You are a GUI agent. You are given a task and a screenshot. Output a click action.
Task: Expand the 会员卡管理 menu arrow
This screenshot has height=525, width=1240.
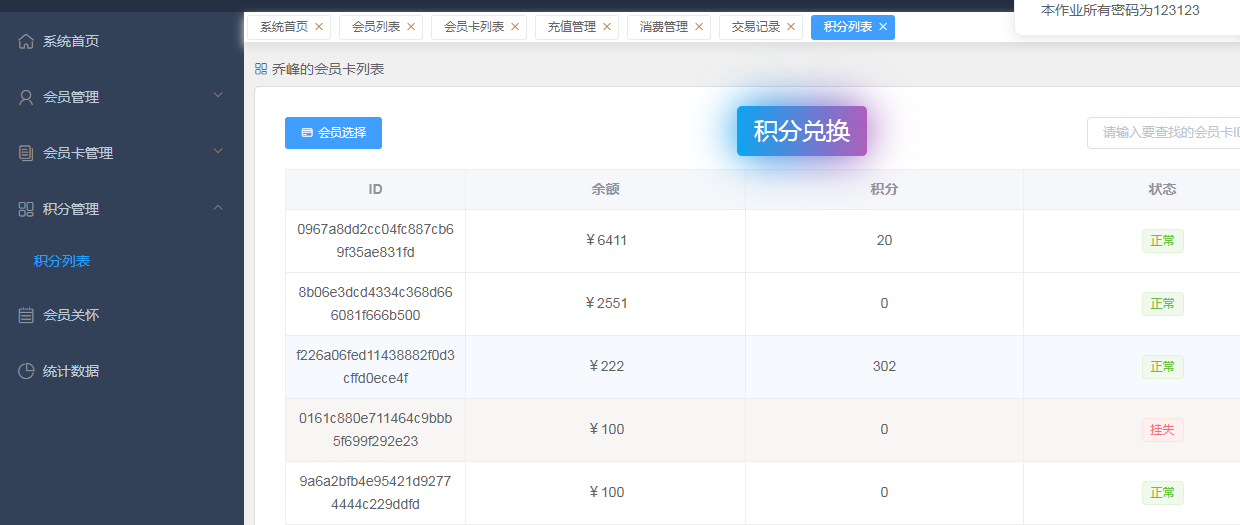click(218, 152)
